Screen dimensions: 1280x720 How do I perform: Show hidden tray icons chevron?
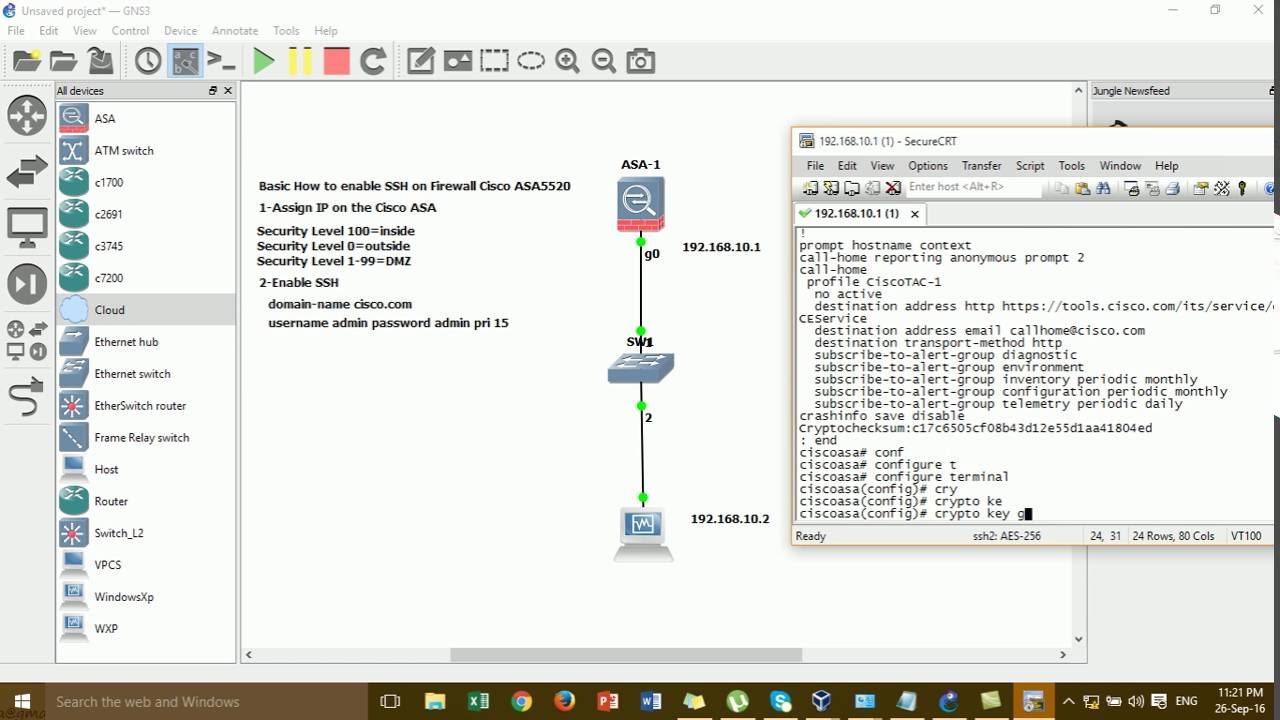click(x=1069, y=702)
